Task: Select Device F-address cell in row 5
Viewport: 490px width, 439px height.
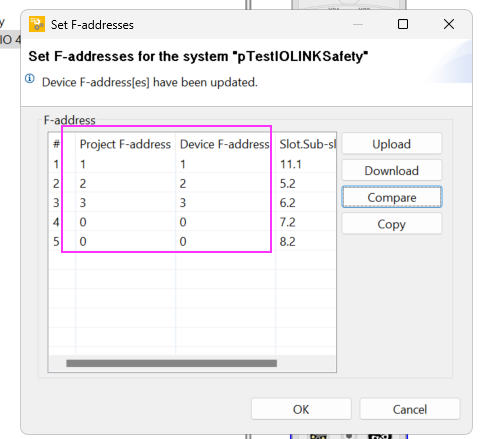Action: pos(225,241)
